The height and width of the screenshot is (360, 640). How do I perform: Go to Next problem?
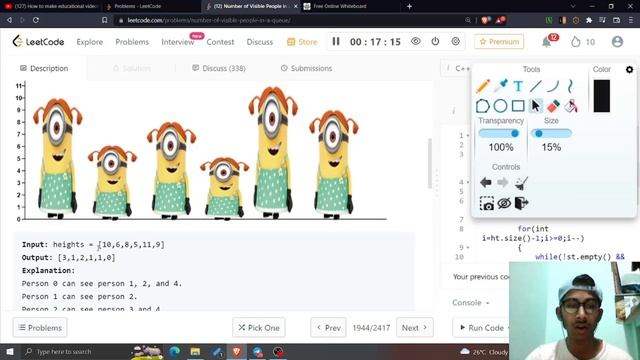(x=414, y=328)
